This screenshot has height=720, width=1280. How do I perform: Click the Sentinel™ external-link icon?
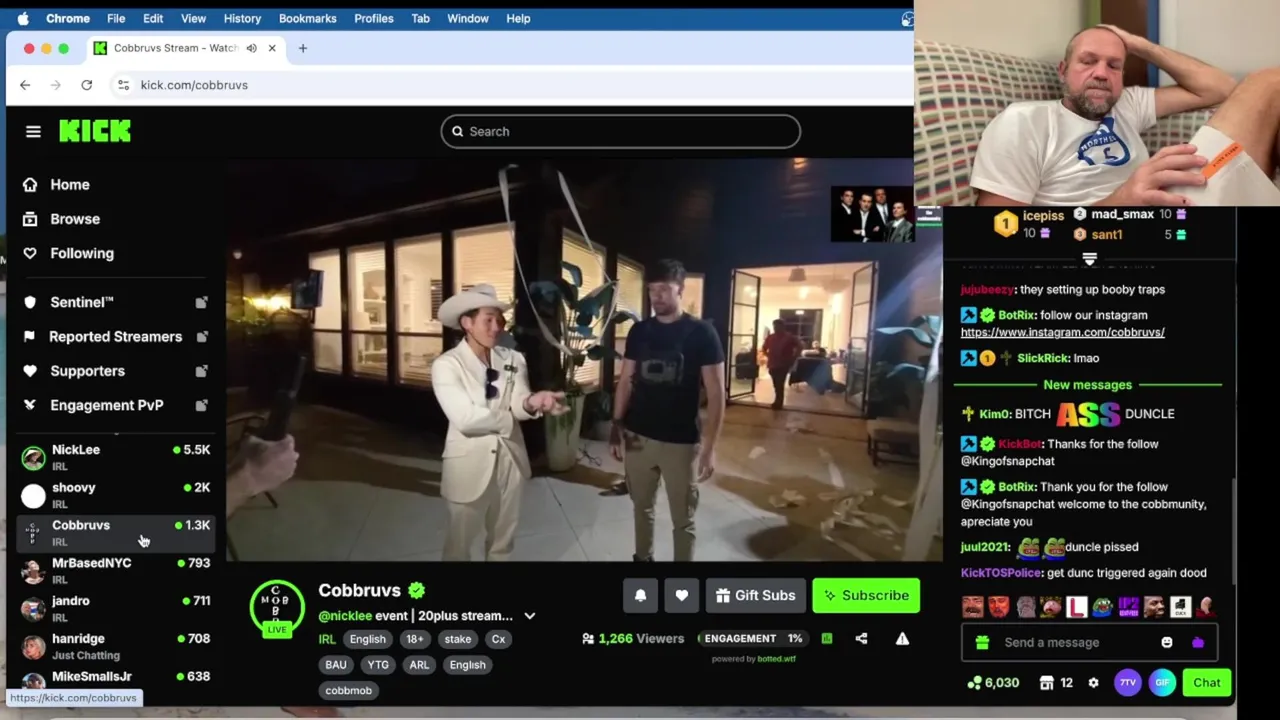click(201, 302)
